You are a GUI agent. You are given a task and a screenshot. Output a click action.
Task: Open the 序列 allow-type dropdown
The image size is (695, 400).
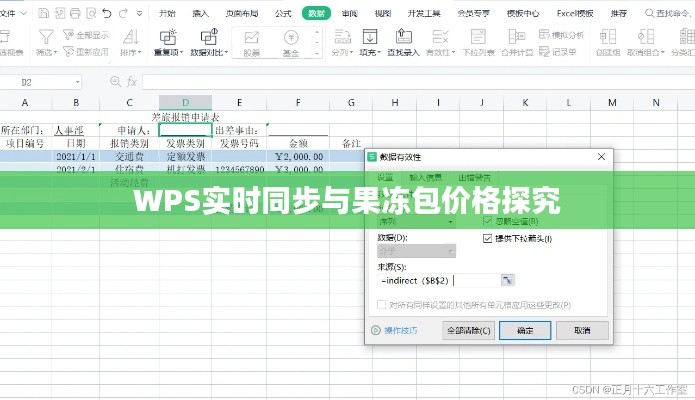416,221
